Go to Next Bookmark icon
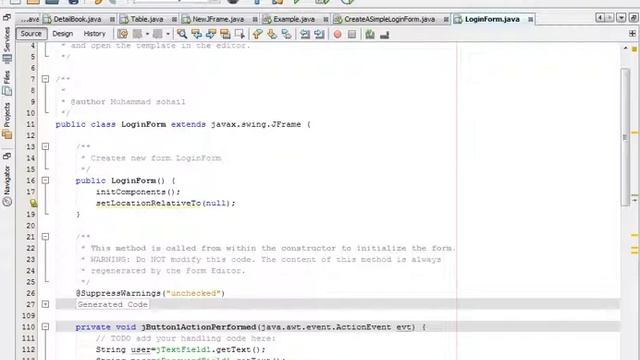 point(272,34)
